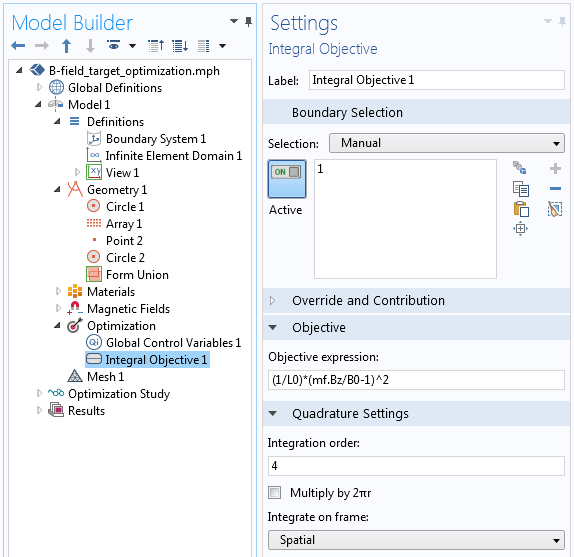574x557 pixels.
Task: Collapse the Objective section
Action: tap(273, 328)
